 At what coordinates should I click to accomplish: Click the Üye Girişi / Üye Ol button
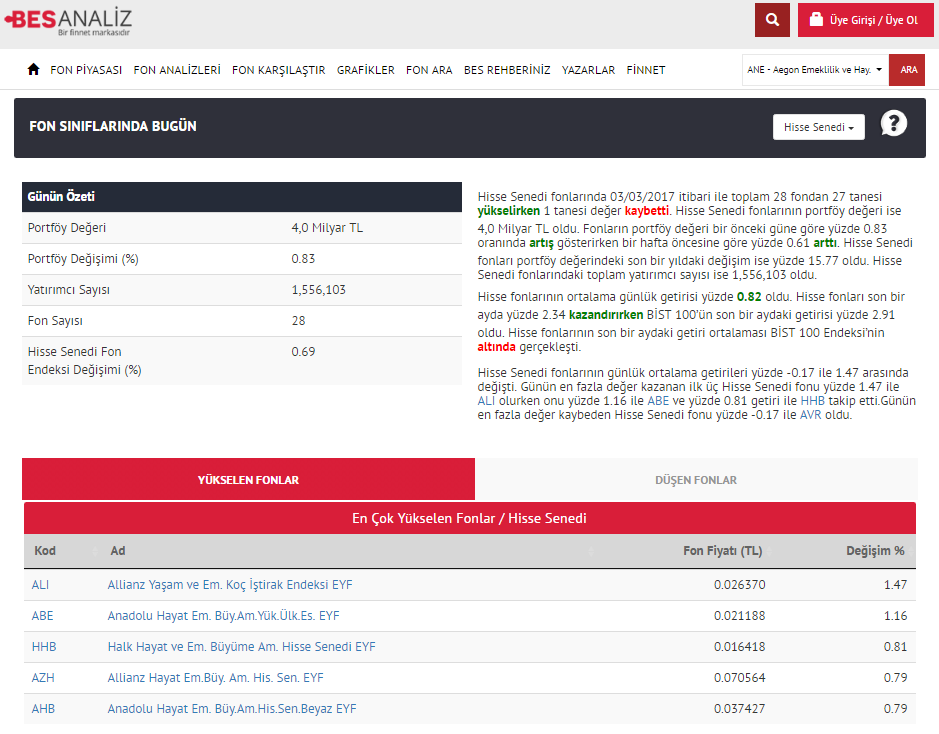[x=865, y=20]
